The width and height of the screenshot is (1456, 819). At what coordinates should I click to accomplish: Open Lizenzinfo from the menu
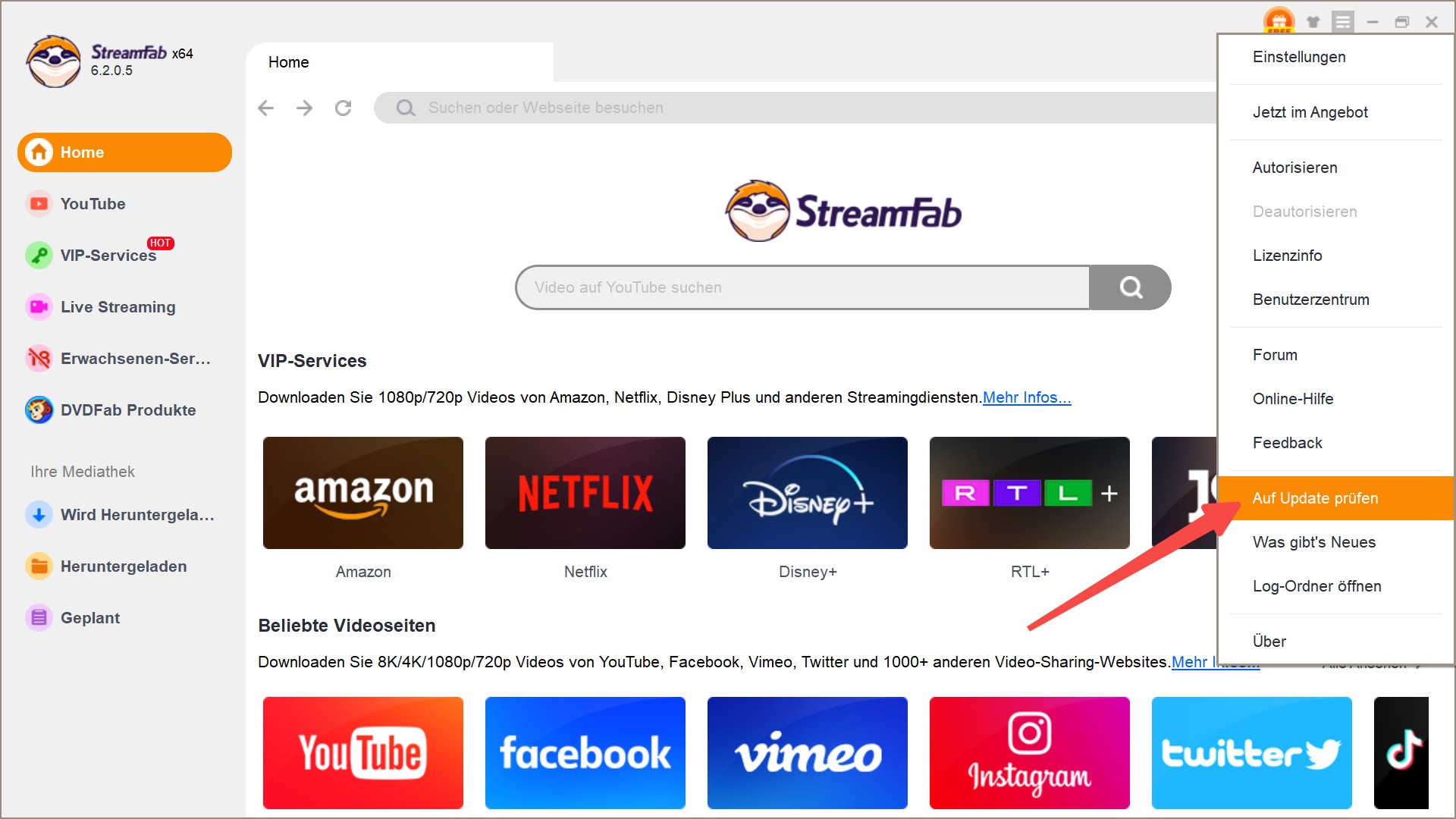tap(1336, 256)
